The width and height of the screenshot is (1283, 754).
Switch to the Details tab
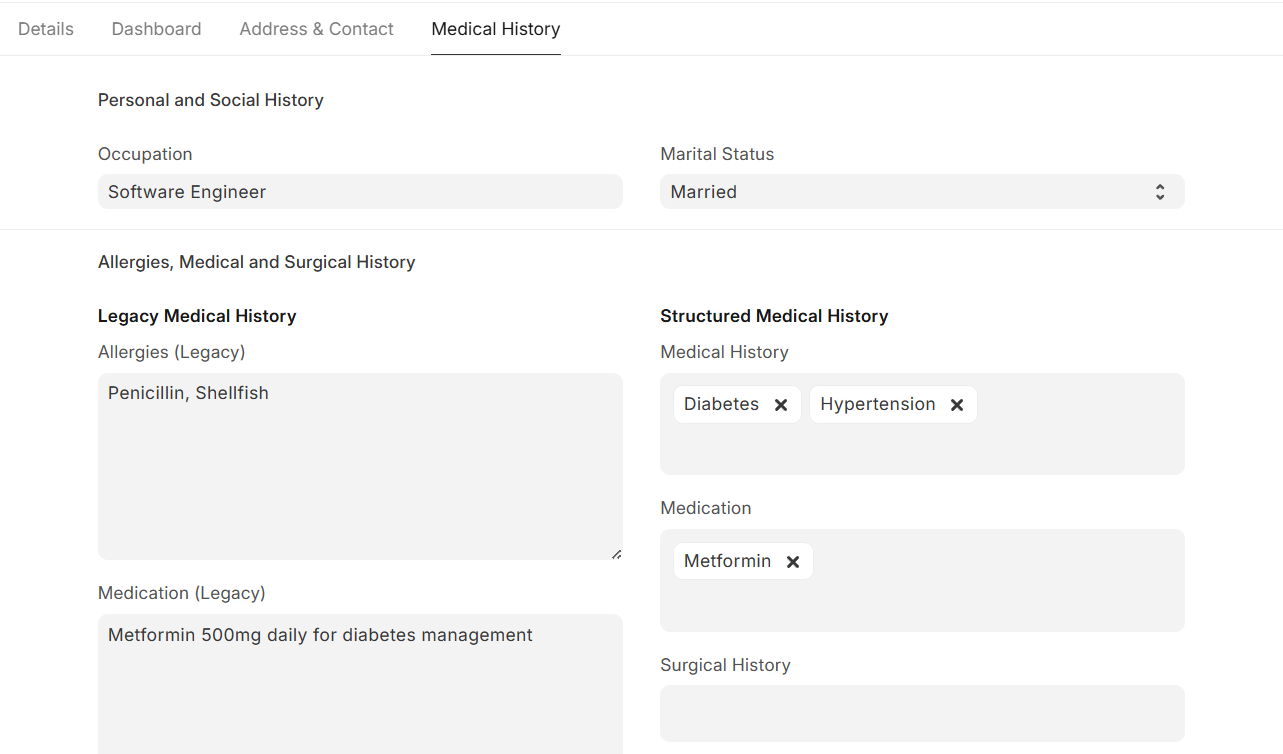coord(45,29)
